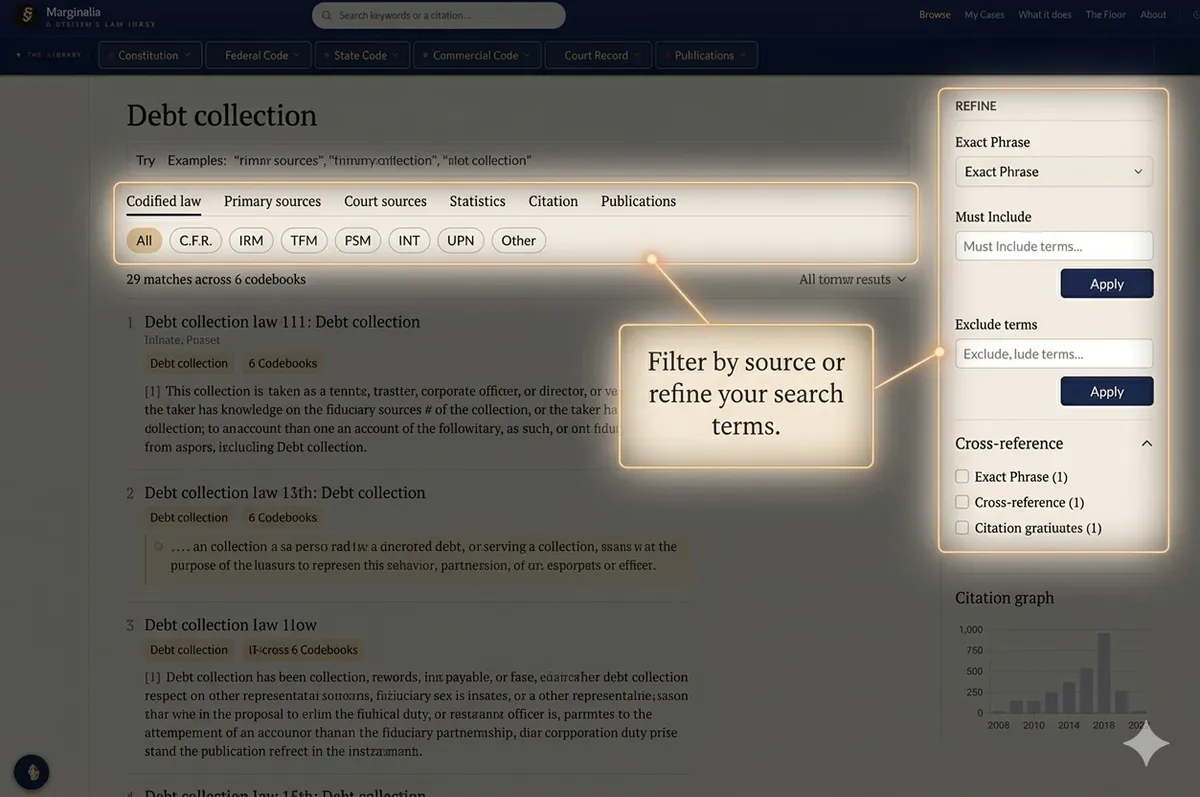Expand the Court Record menu
Screen dimensions: 1200x797
(598, 56)
